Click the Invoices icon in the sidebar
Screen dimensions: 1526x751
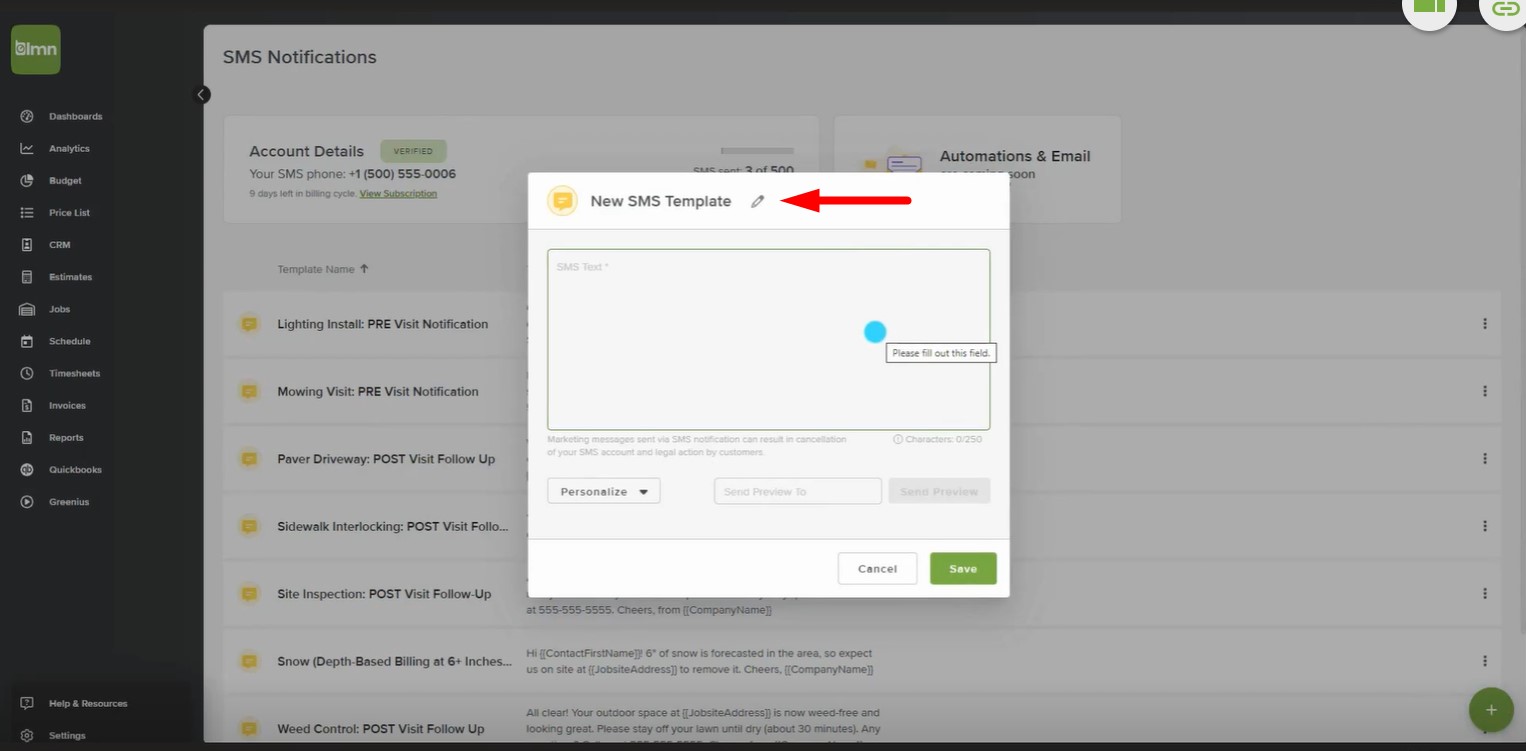(x=27, y=405)
